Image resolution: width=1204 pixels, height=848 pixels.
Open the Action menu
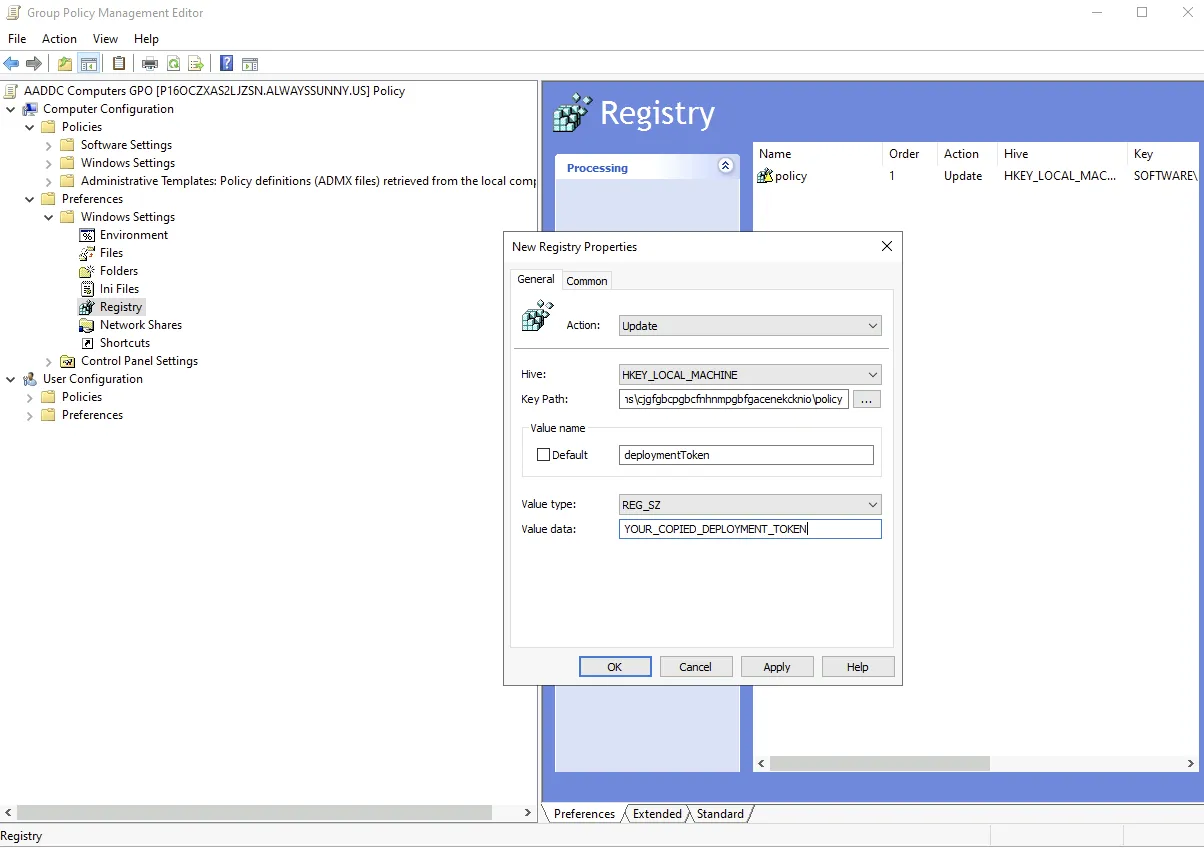click(x=59, y=39)
